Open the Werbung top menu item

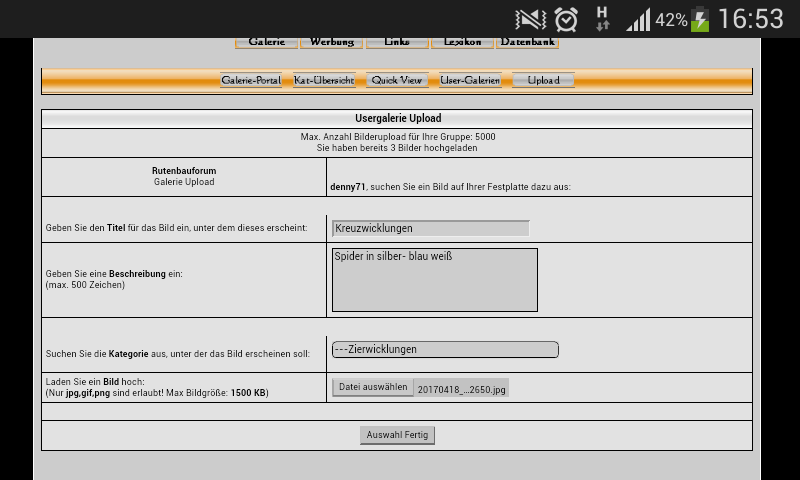pyautogui.click(x=332, y=42)
